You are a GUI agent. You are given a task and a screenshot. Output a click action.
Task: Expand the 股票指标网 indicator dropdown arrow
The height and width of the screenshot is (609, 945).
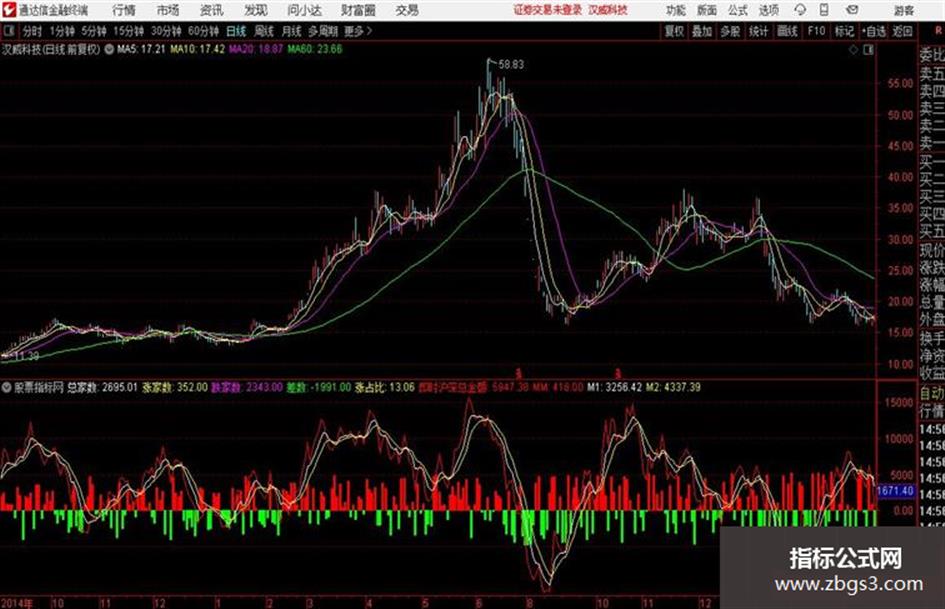coord(6,387)
